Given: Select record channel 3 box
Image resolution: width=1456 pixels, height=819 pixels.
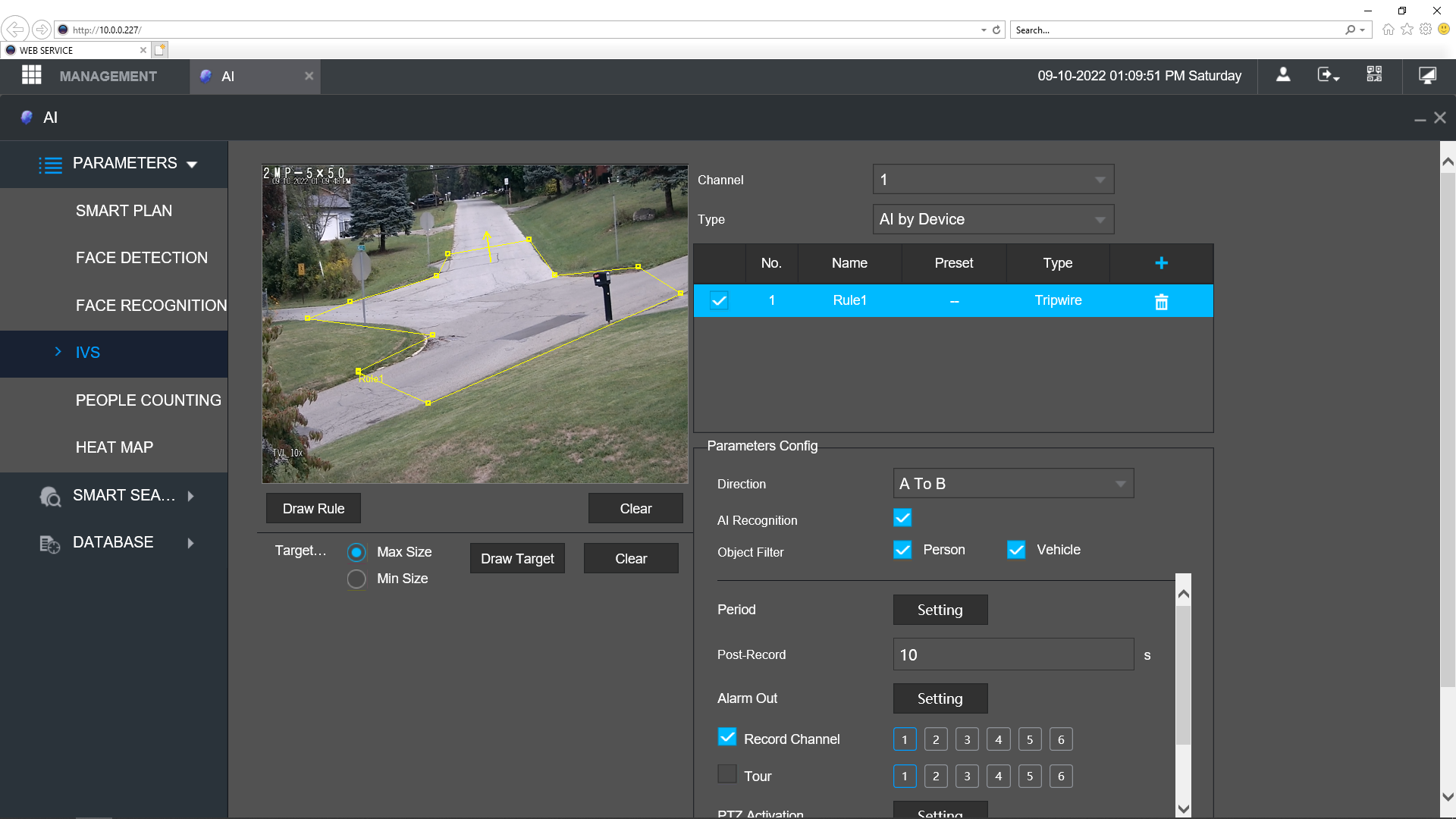Looking at the screenshot, I should coord(967,739).
